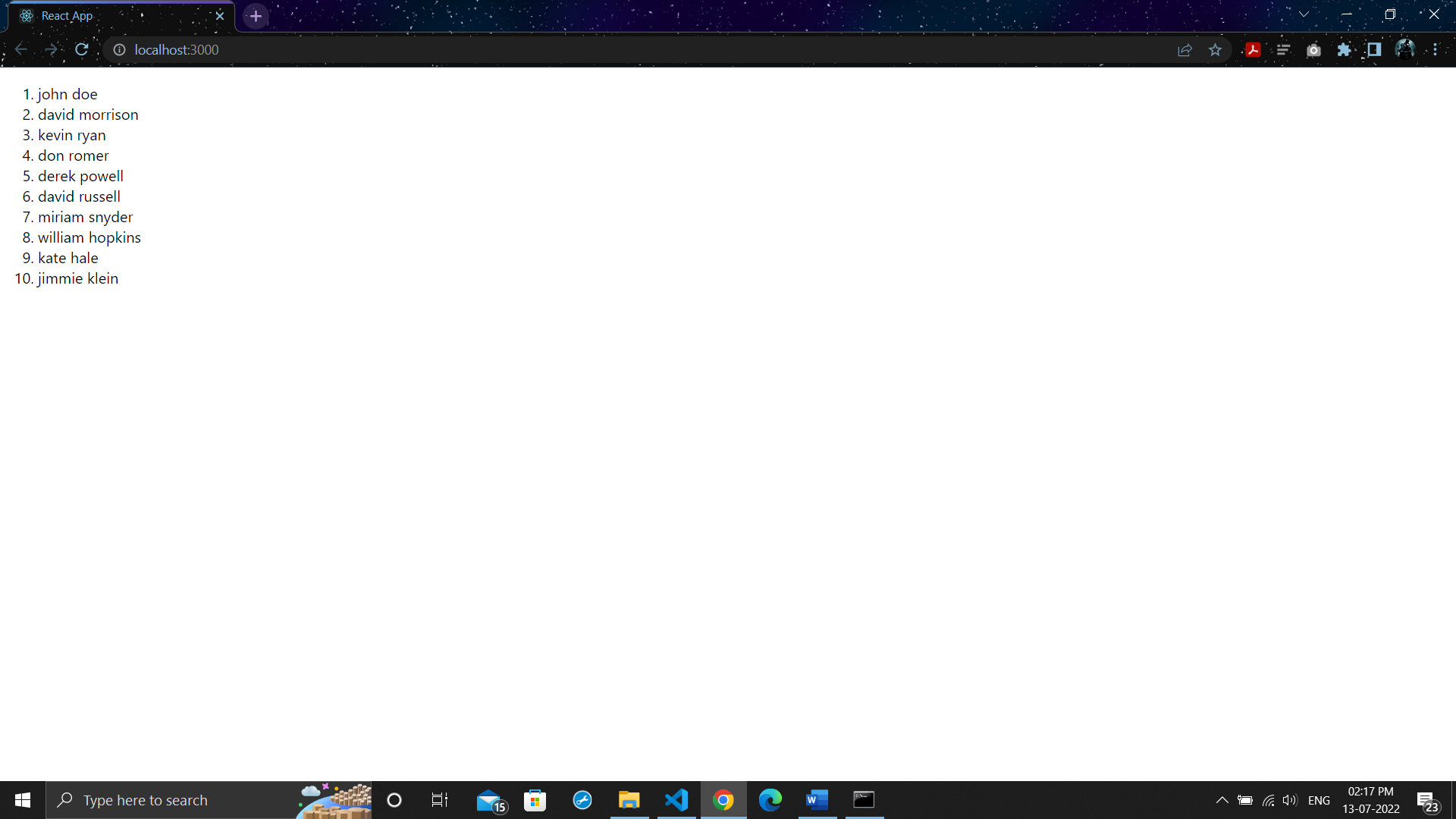The width and height of the screenshot is (1456, 819).
Task: Open Visual Studio Code from taskbar
Action: click(x=676, y=800)
